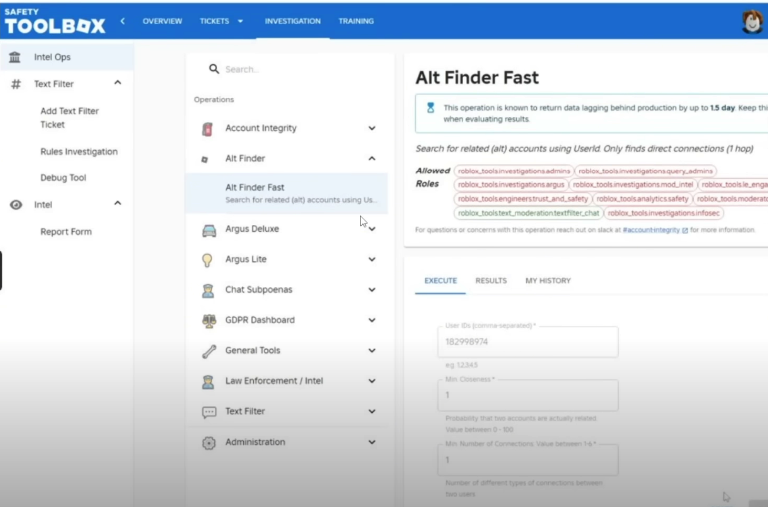The width and height of the screenshot is (768, 507).
Task: Go to the Overview tab
Action: tap(162, 21)
